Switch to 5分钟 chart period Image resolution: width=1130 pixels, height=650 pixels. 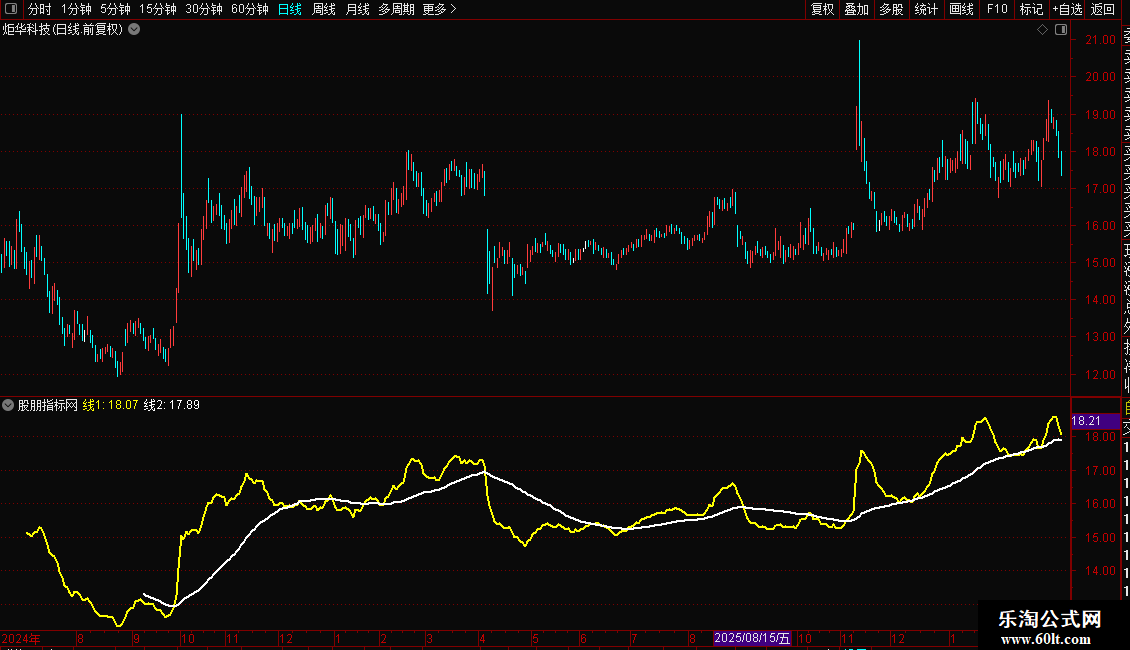(115, 9)
